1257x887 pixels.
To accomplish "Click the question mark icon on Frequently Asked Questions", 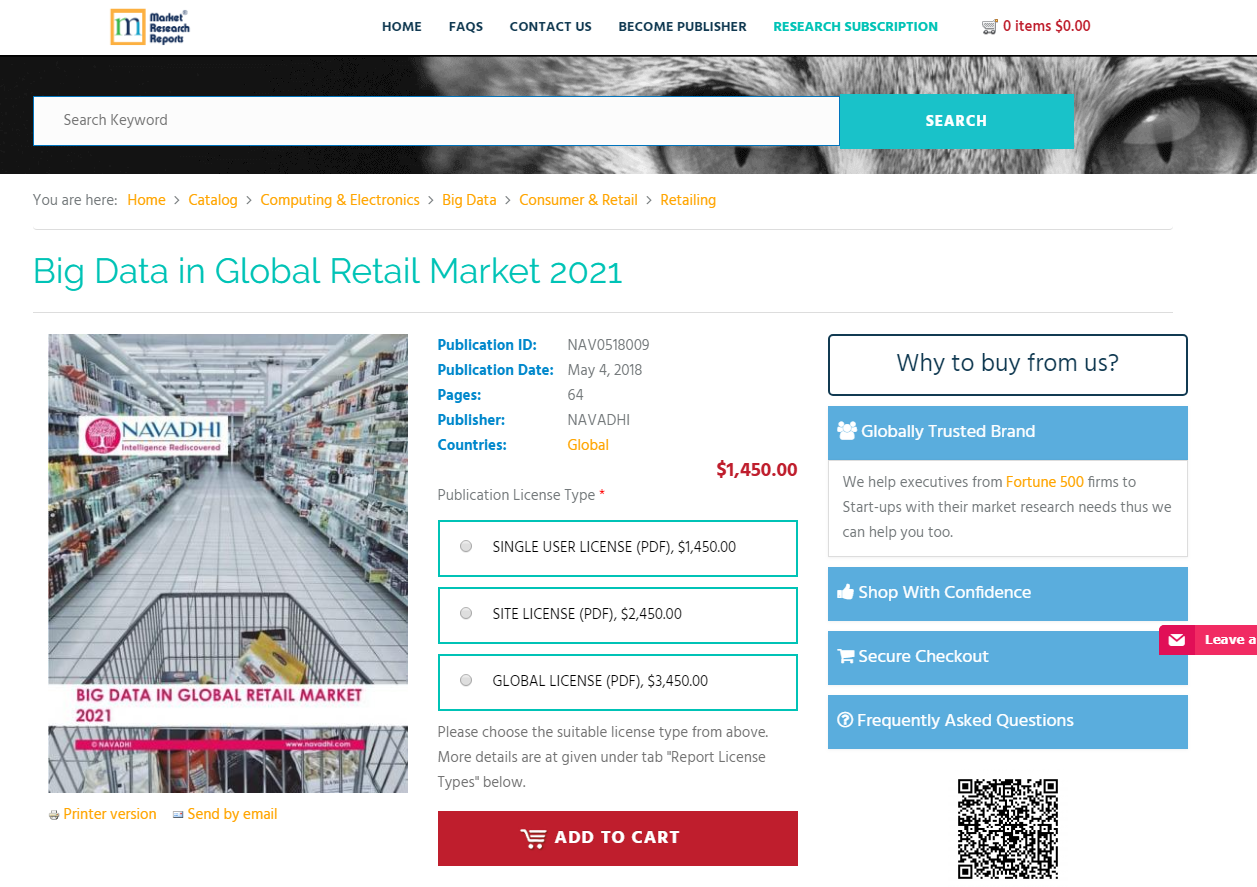I will 845,720.
